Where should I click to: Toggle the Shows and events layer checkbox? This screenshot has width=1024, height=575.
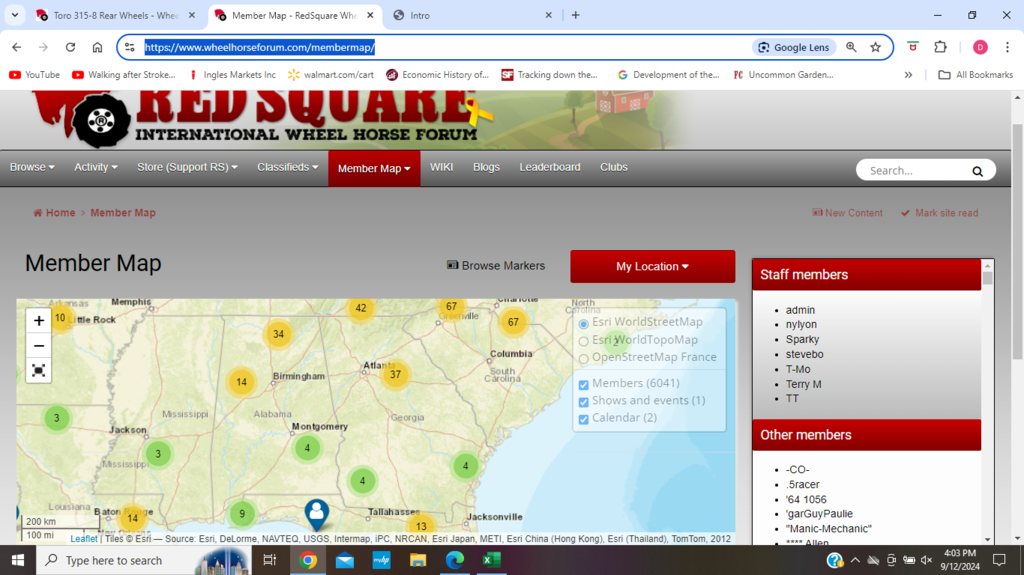click(x=584, y=402)
